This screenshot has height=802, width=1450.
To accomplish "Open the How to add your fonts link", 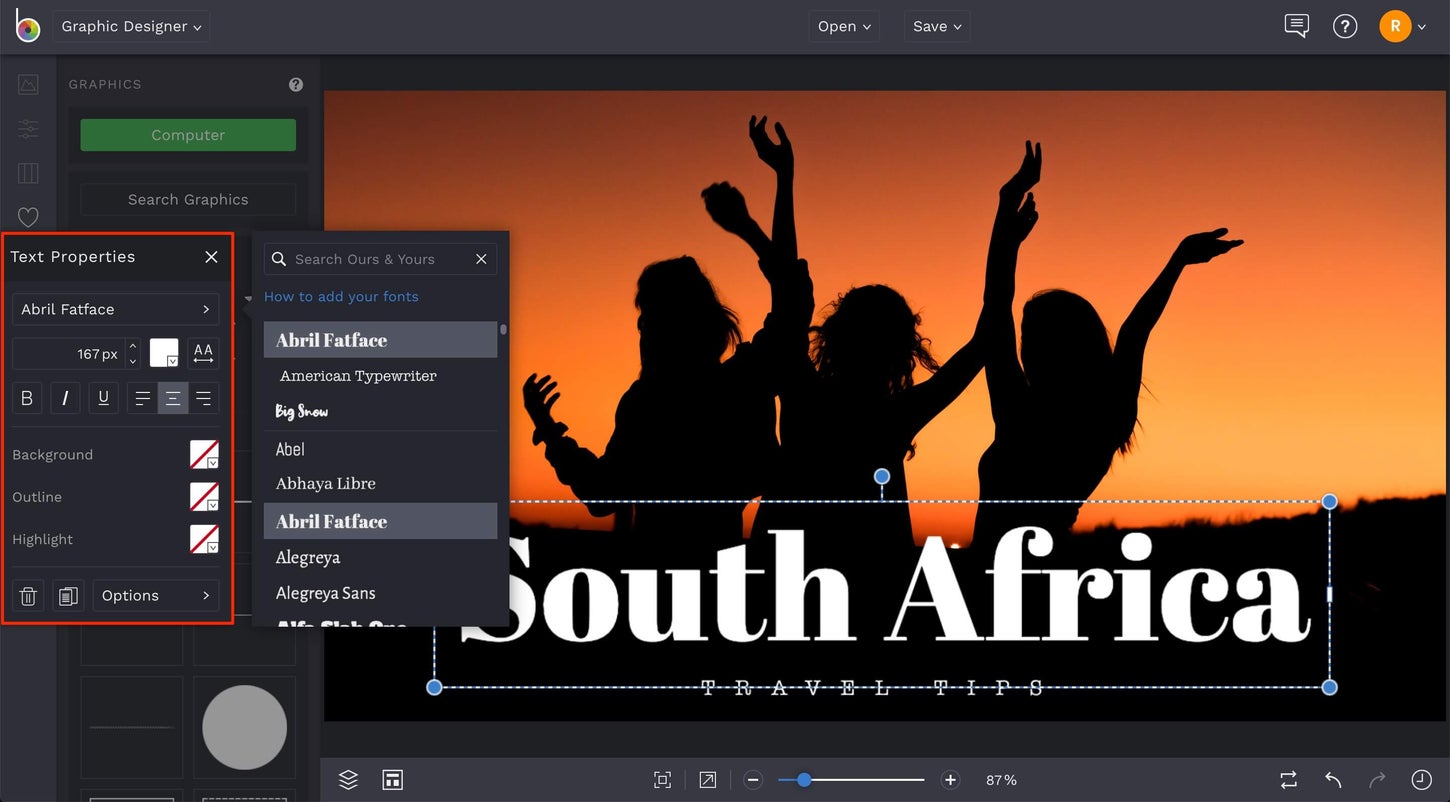I will coord(341,297).
